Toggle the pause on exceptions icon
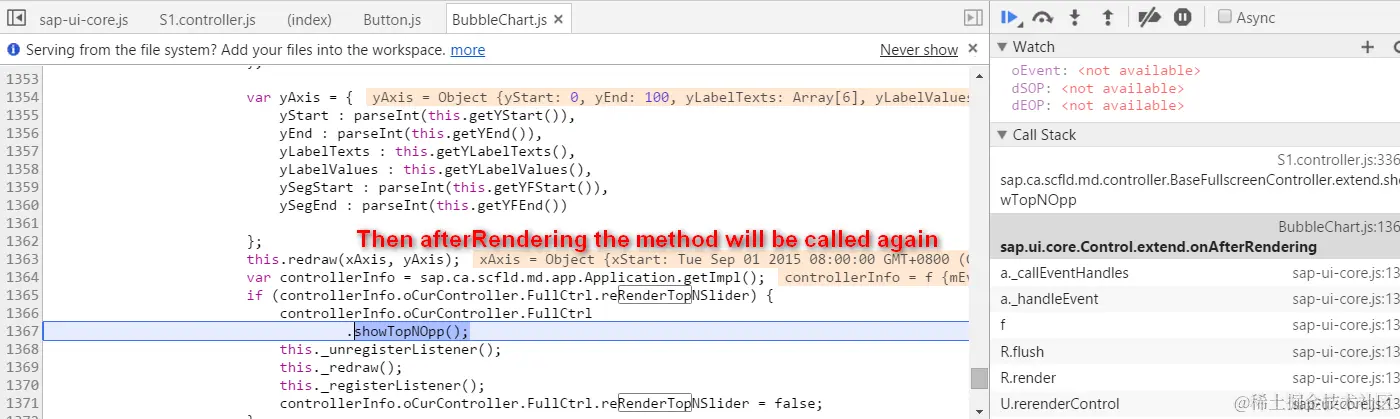Screen dimensions: 1400x419 click(x=1183, y=17)
